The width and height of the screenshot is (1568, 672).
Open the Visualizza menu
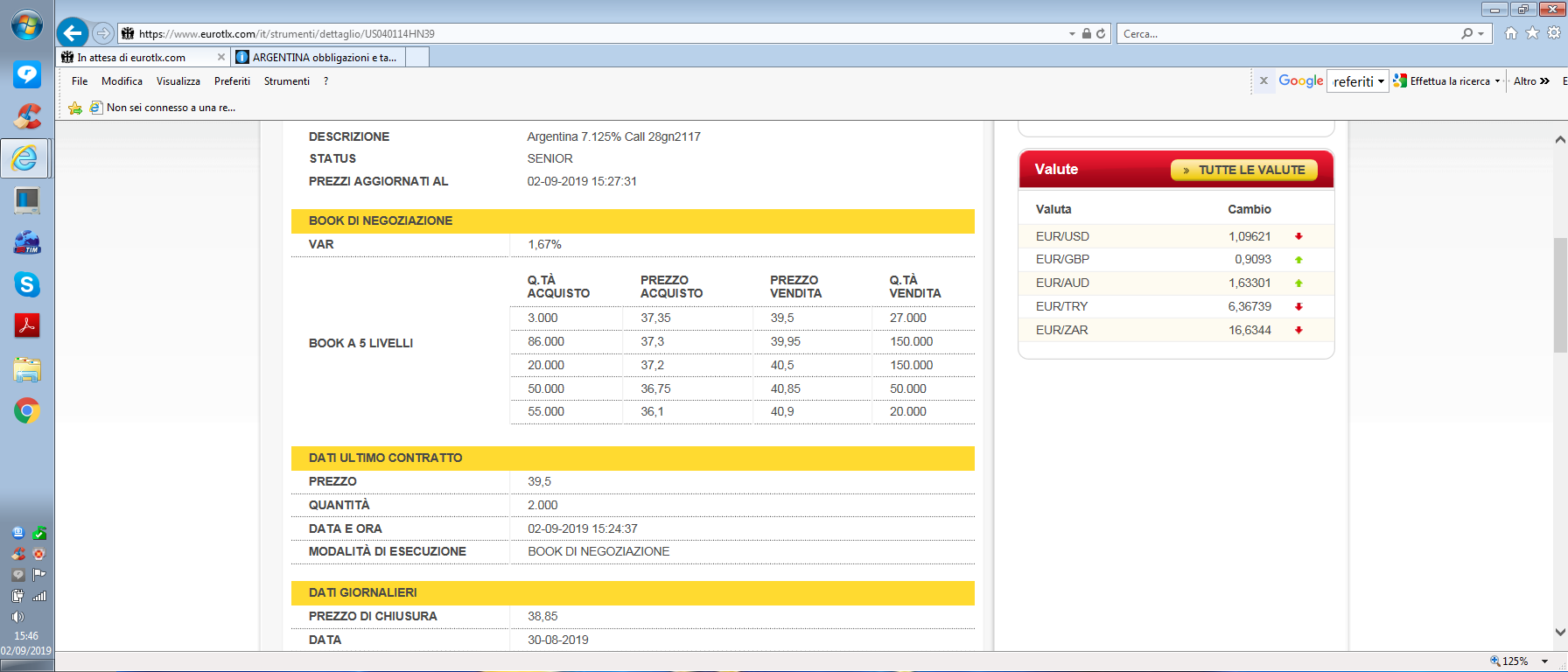178,81
